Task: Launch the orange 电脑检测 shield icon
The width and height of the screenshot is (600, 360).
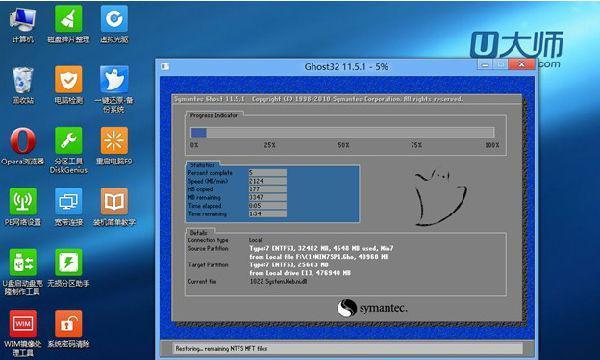Action: click(x=68, y=80)
